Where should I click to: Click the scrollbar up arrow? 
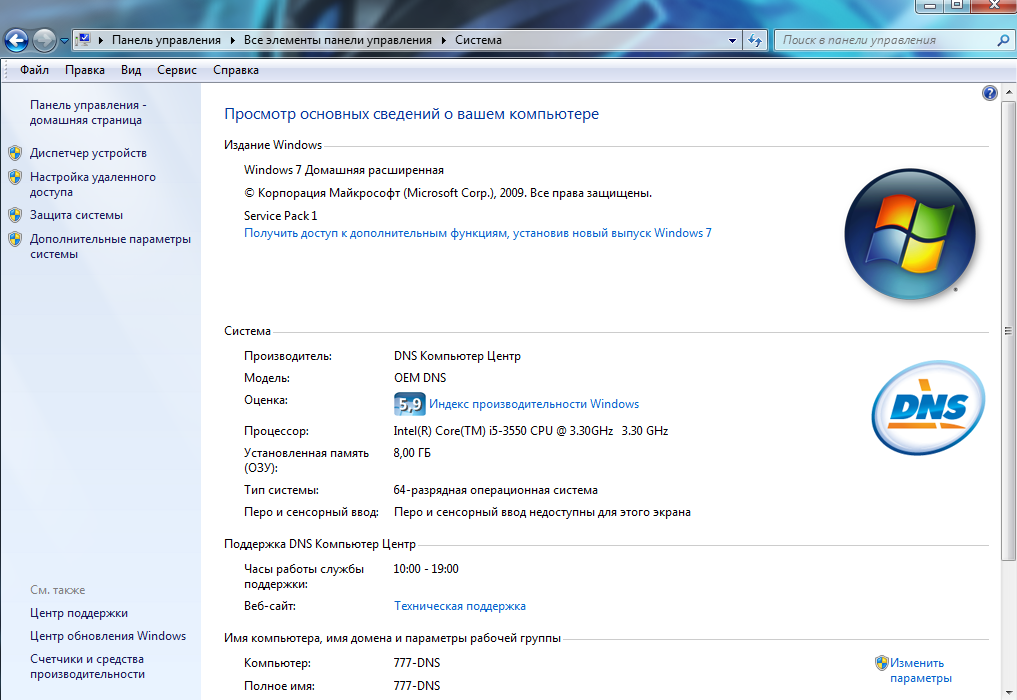[1009, 93]
